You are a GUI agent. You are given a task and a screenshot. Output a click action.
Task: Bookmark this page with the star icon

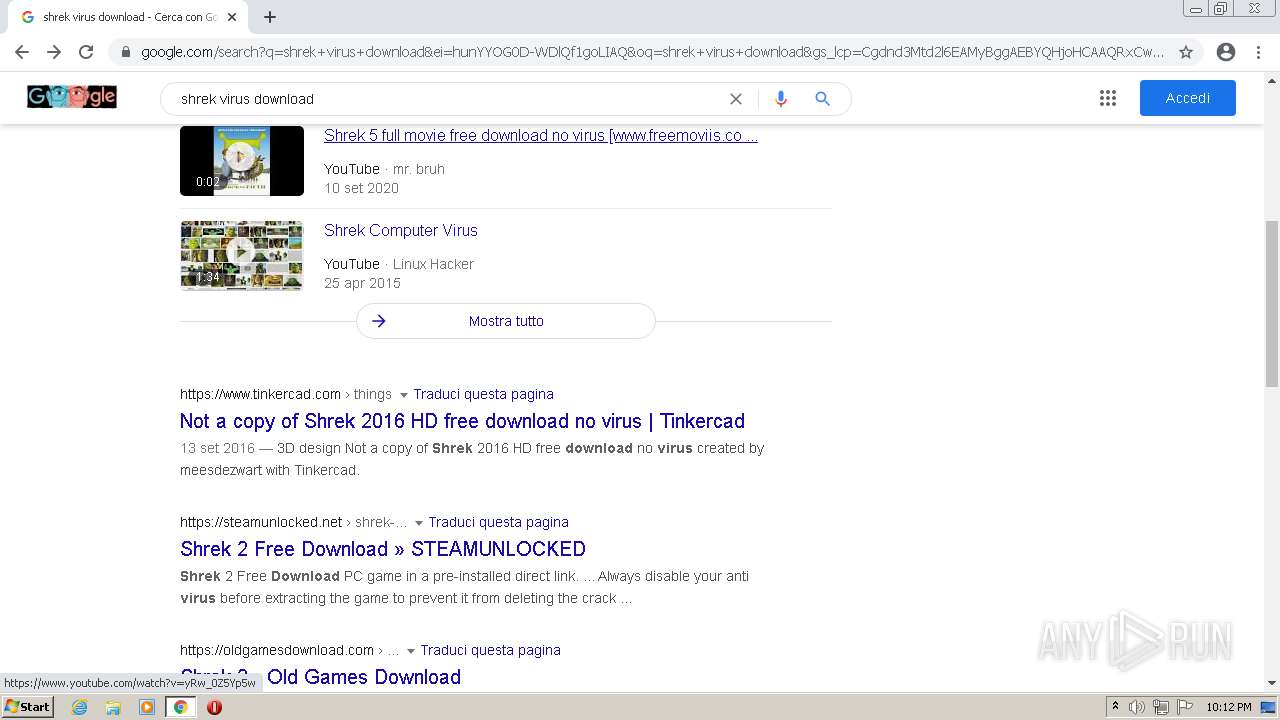[1186, 52]
